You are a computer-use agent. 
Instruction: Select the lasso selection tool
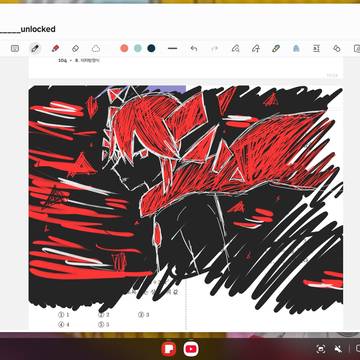(96, 49)
